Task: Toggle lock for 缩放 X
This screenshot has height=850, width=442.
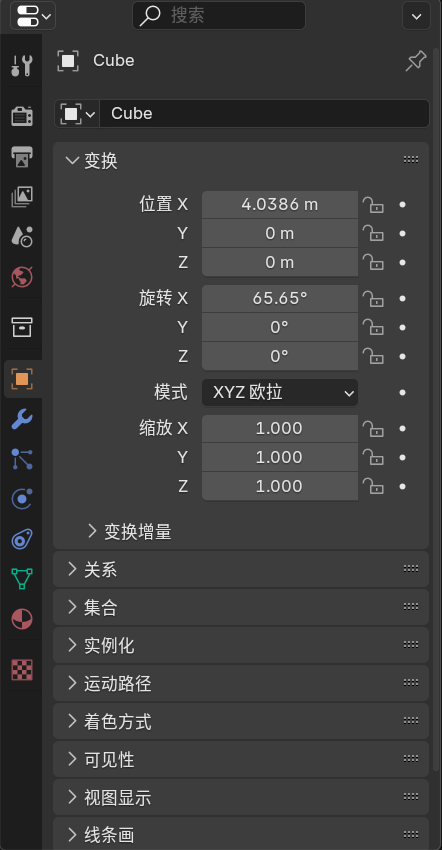Action: pyautogui.click(x=373, y=428)
